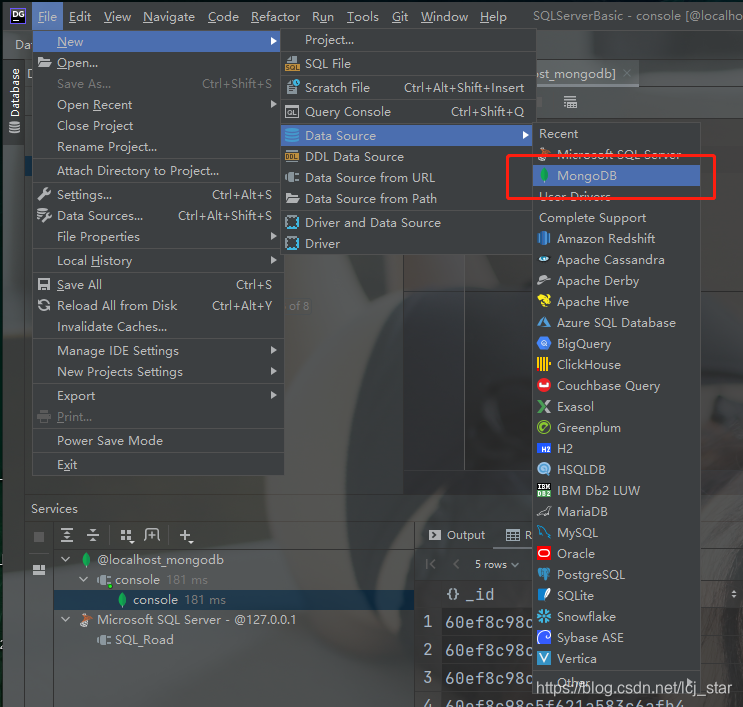
Task: Click Attach Directory to Project...
Action: point(158,171)
